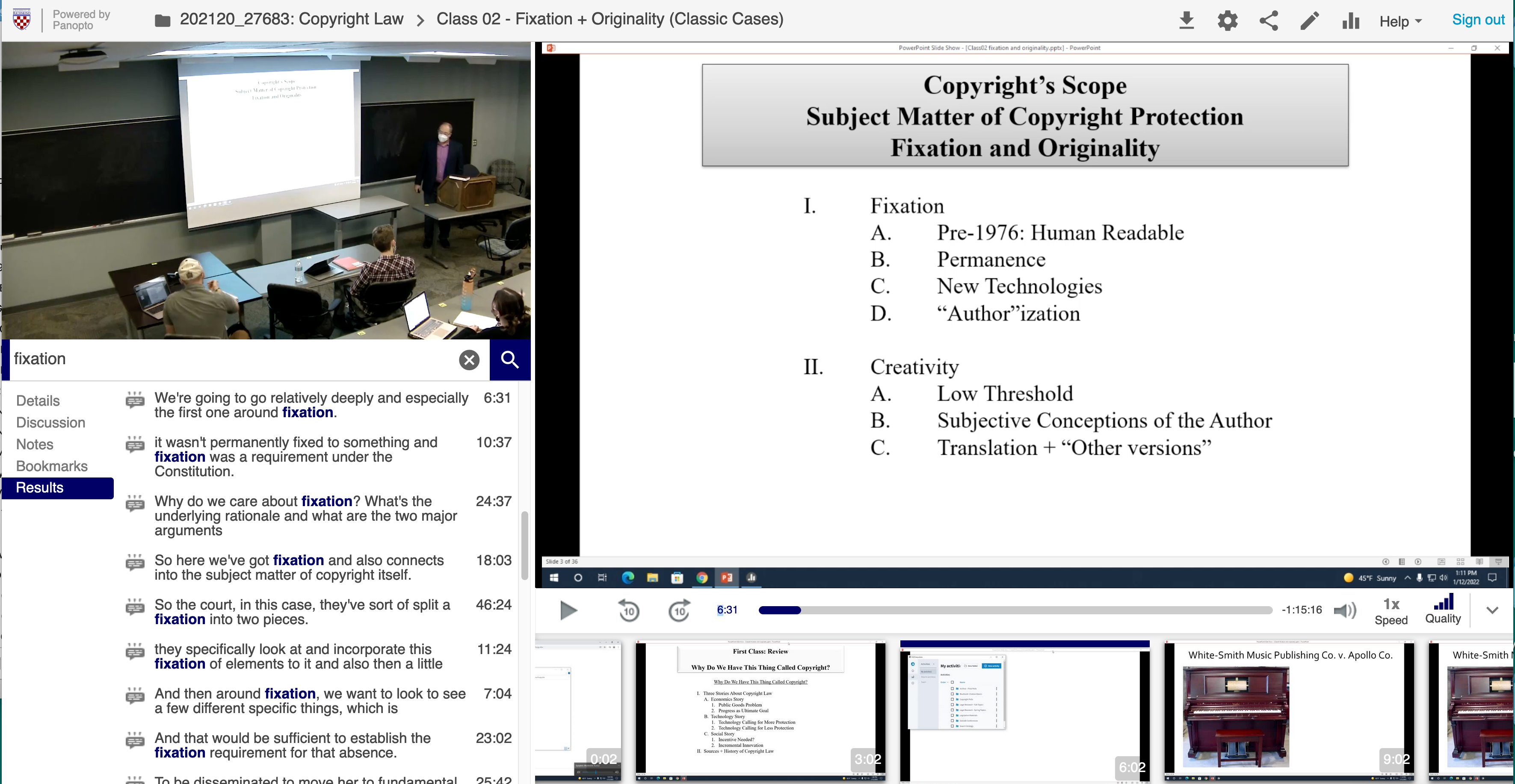The image size is (1515, 784).
Task: Collapse thumbnails with chevron arrow
Action: coord(1492,610)
